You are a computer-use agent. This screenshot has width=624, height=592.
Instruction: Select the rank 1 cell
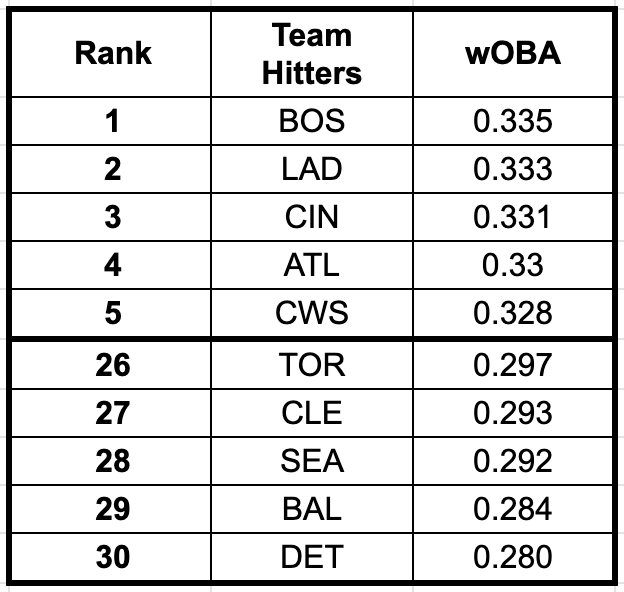112,122
